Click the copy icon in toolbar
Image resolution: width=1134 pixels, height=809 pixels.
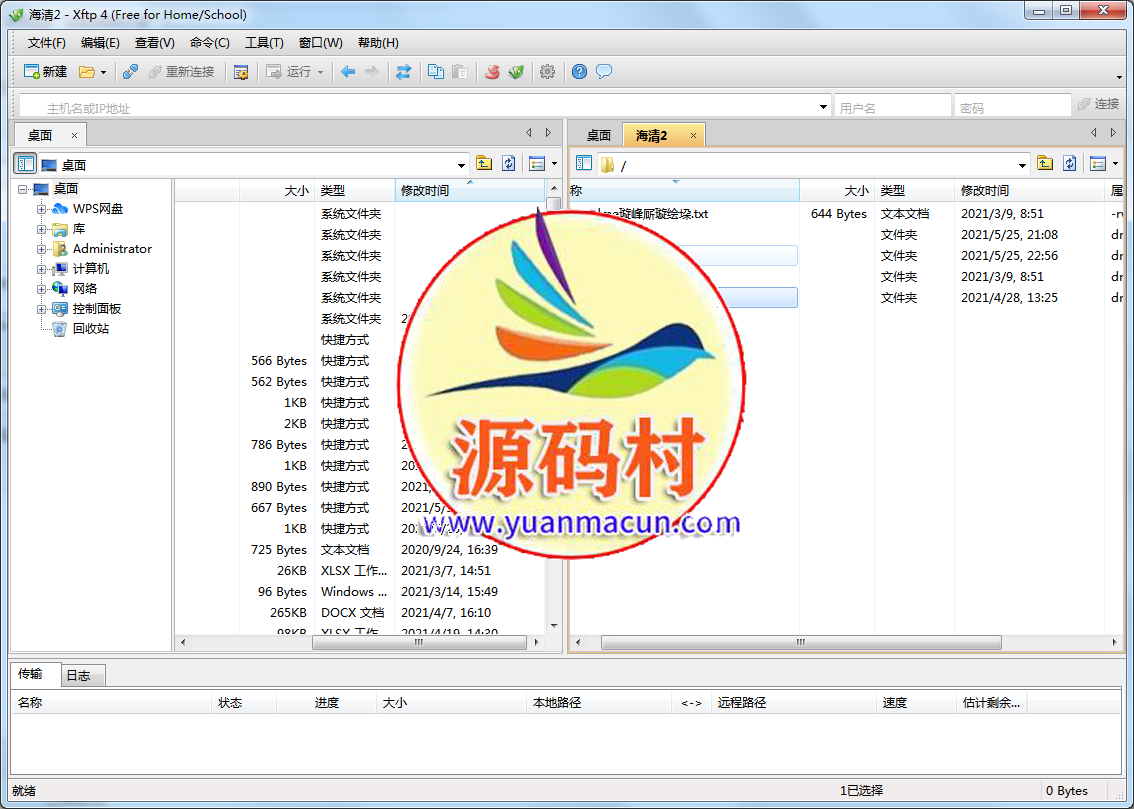click(436, 72)
